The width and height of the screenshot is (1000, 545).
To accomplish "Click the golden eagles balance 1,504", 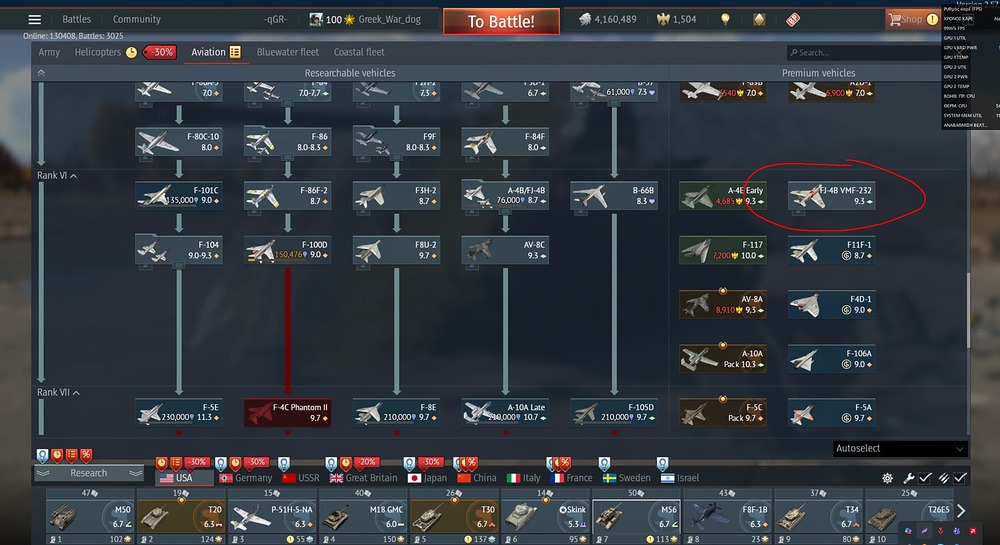I will (677, 19).
